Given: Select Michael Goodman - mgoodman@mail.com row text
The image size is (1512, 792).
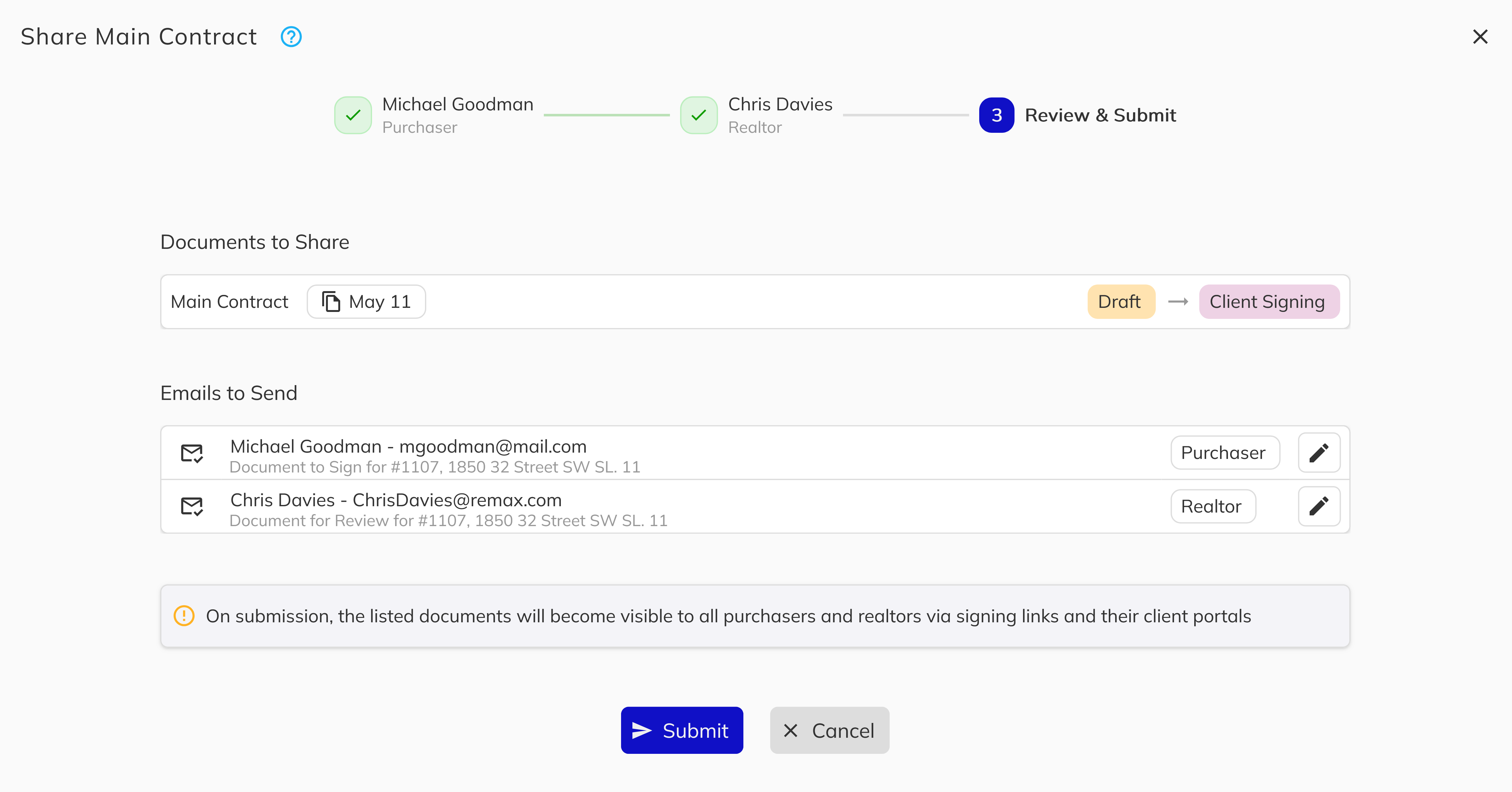Looking at the screenshot, I should coord(409,446).
